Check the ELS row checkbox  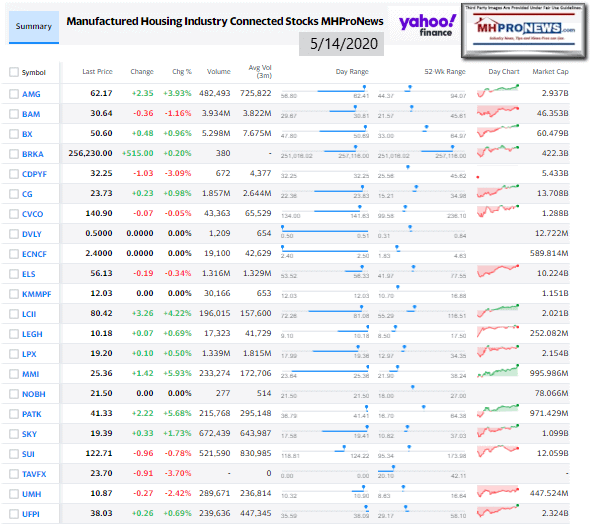click(14, 274)
